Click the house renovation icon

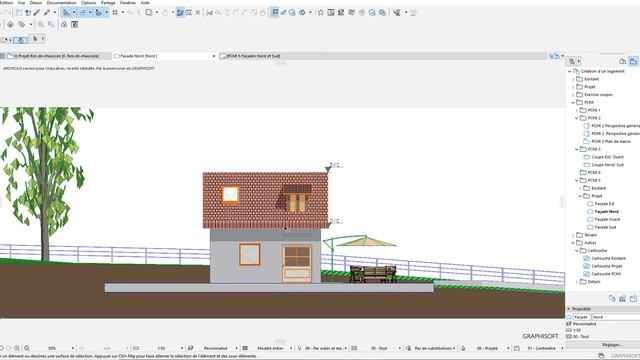click(64, 24)
